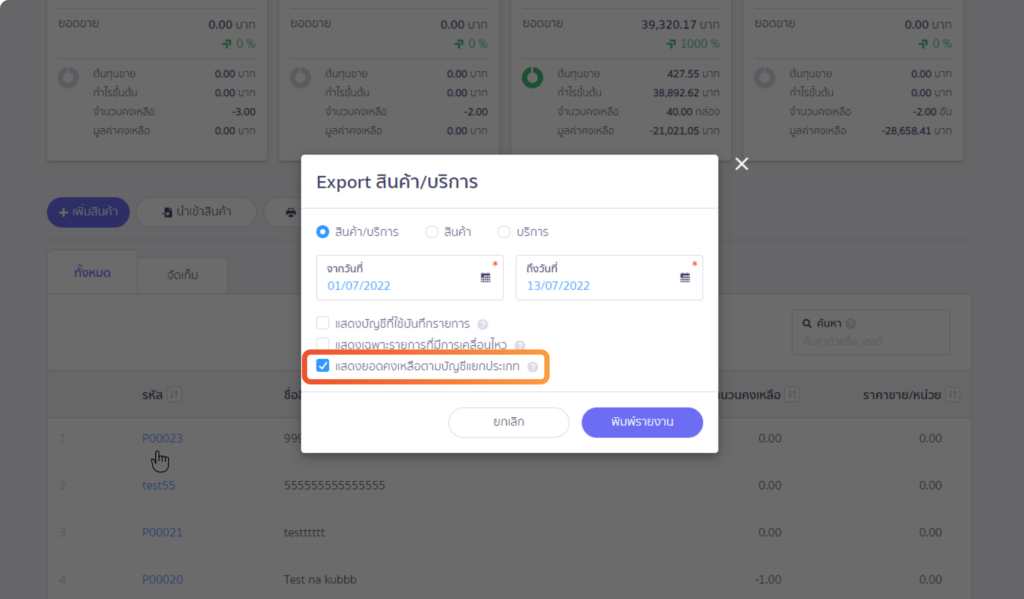The height and width of the screenshot is (599, 1024).
Task: Switch to the ทั้งหมด tab
Action: (92, 272)
